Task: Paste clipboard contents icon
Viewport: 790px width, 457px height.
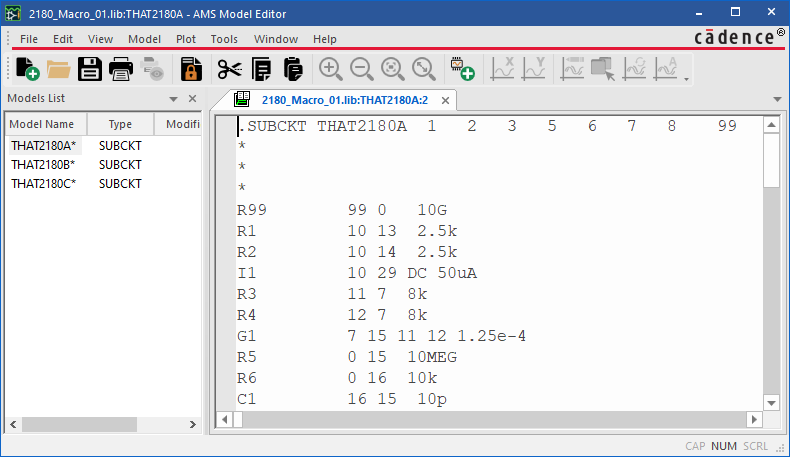Action: click(293, 69)
